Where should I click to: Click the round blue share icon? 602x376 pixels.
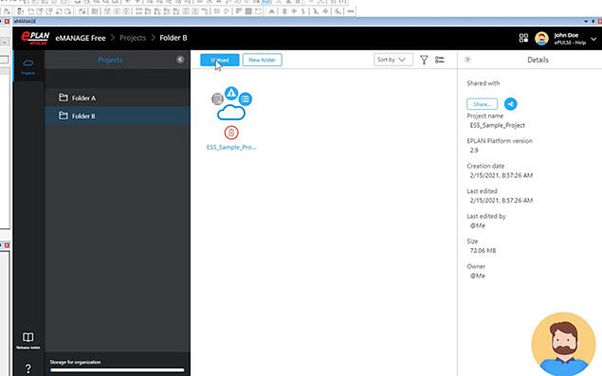[x=510, y=104]
